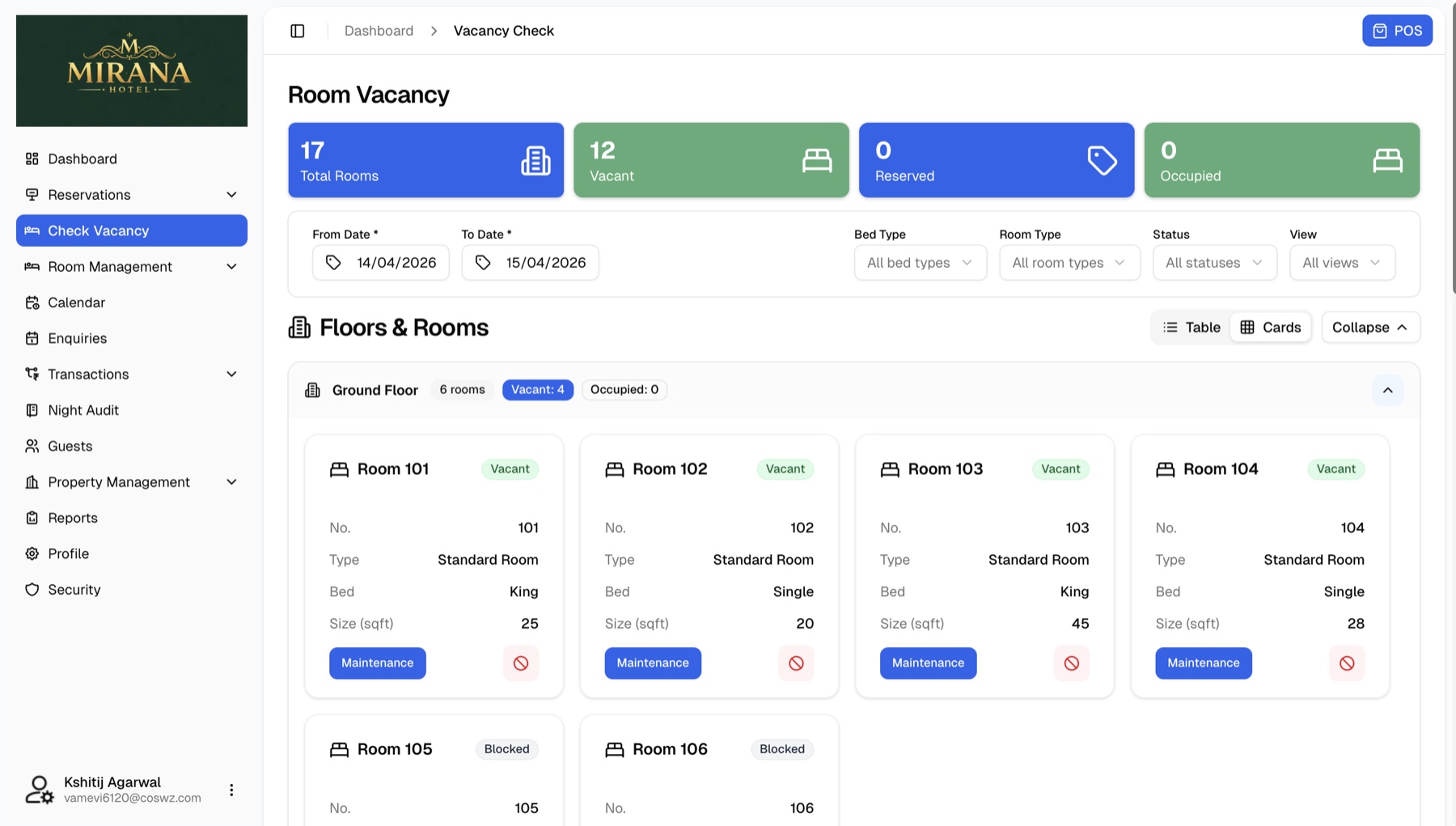Screen dimensions: 1456x826
Task: Set Room 103 to Maintenance
Action: tap(928, 663)
